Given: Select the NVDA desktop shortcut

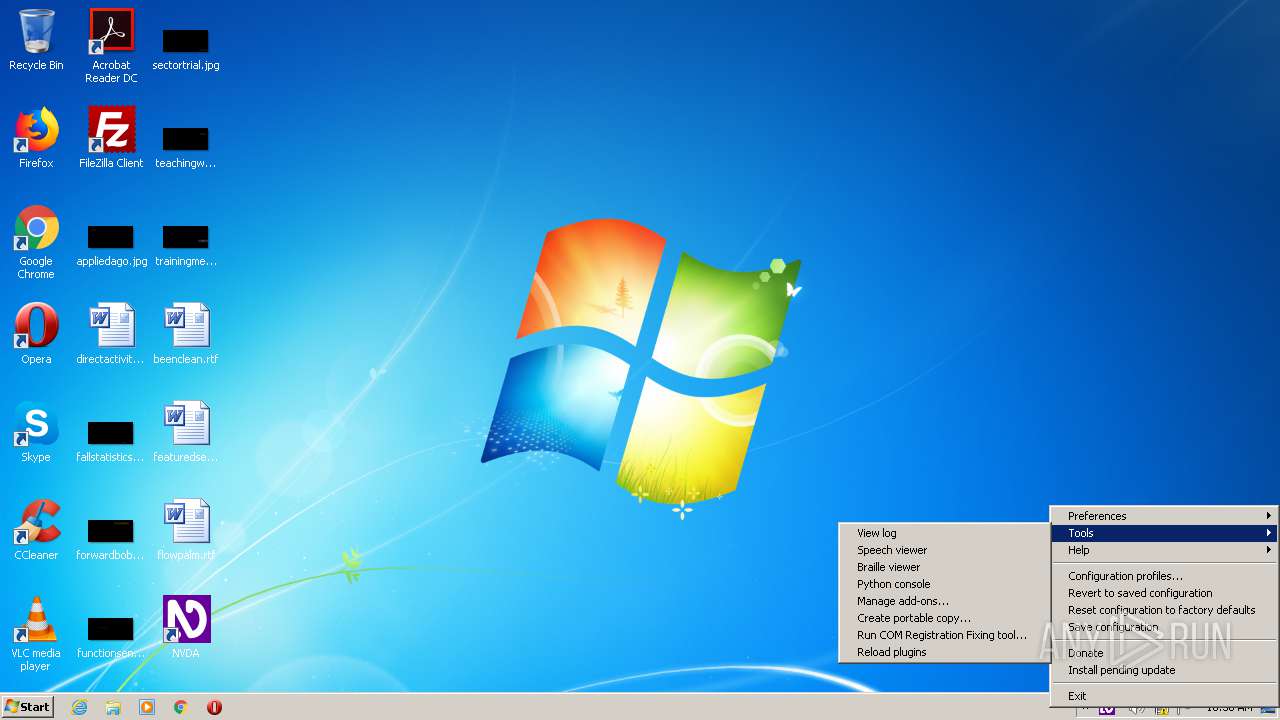Looking at the screenshot, I should click(186, 628).
